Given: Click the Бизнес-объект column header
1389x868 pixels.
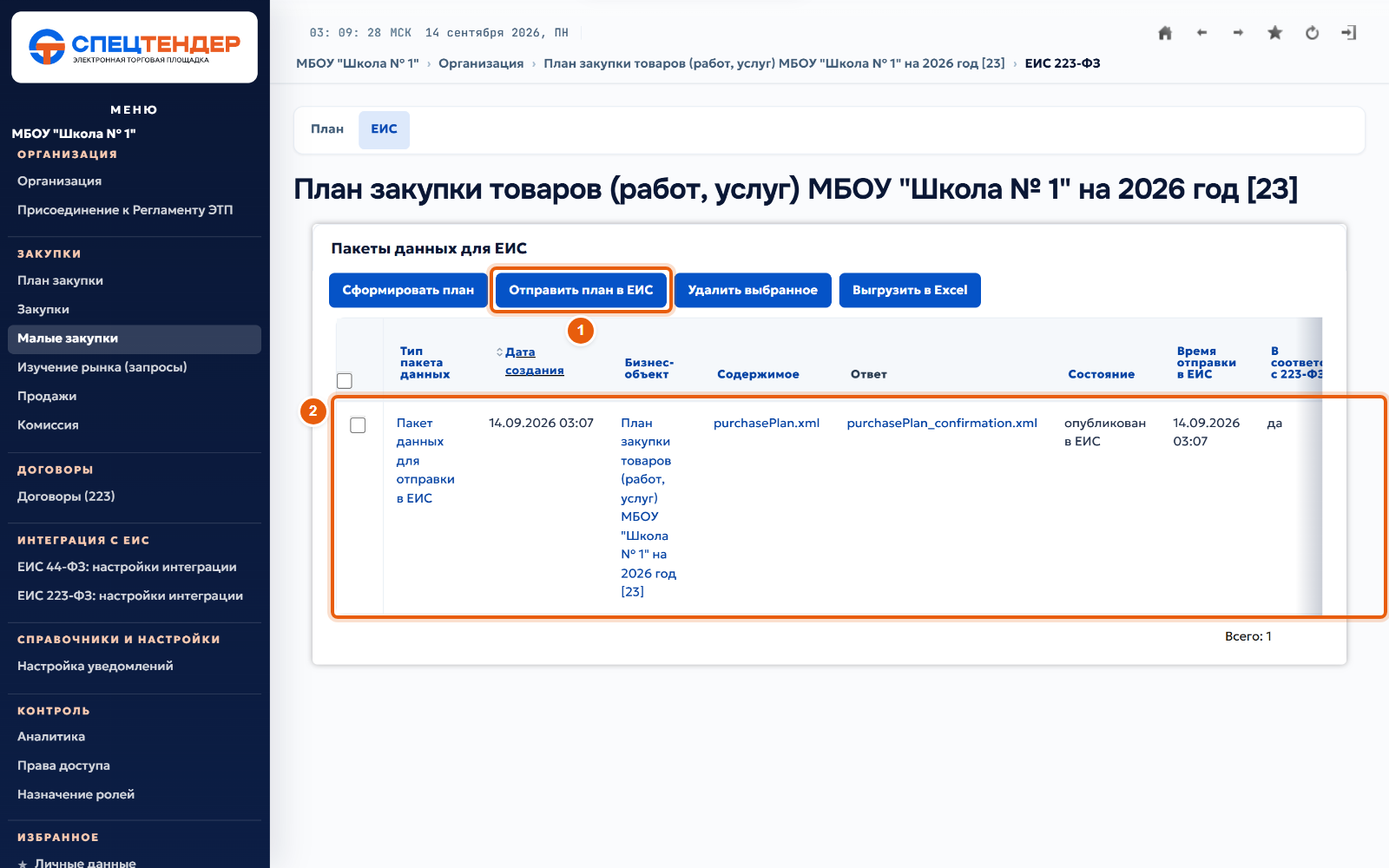Looking at the screenshot, I should click(649, 368).
